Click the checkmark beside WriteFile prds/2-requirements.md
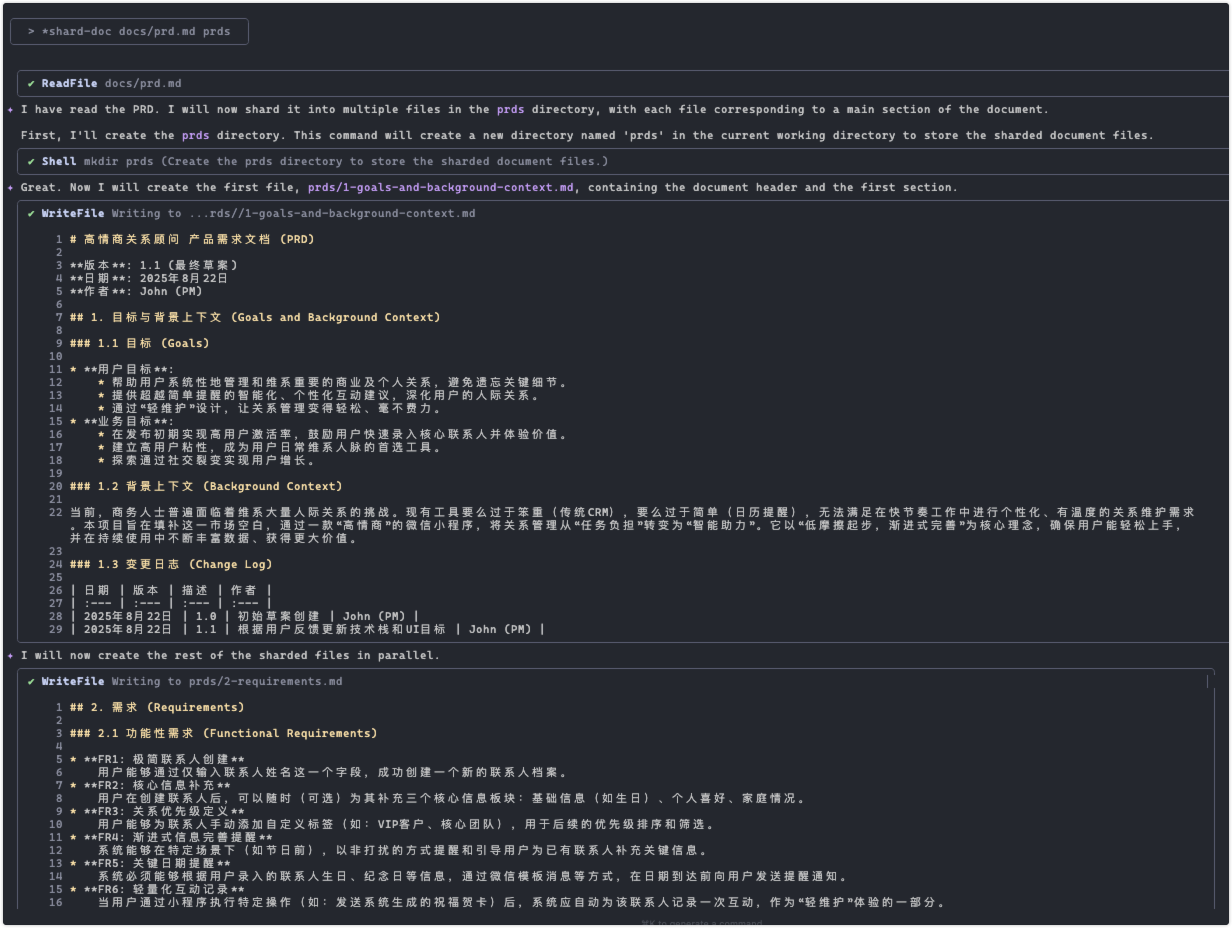The image size is (1232, 928). 32,682
